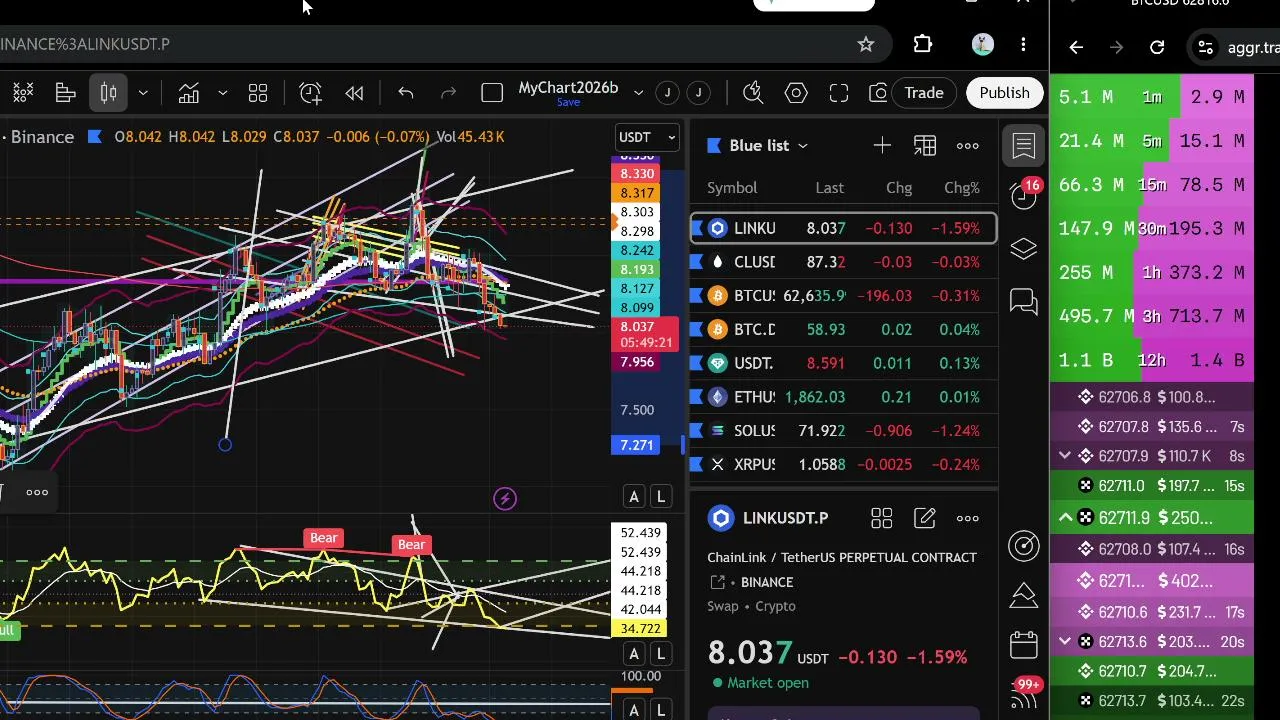This screenshot has height=720, width=1280.
Task: Toggle log scale L on the main price pane
Action: [x=660, y=497]
